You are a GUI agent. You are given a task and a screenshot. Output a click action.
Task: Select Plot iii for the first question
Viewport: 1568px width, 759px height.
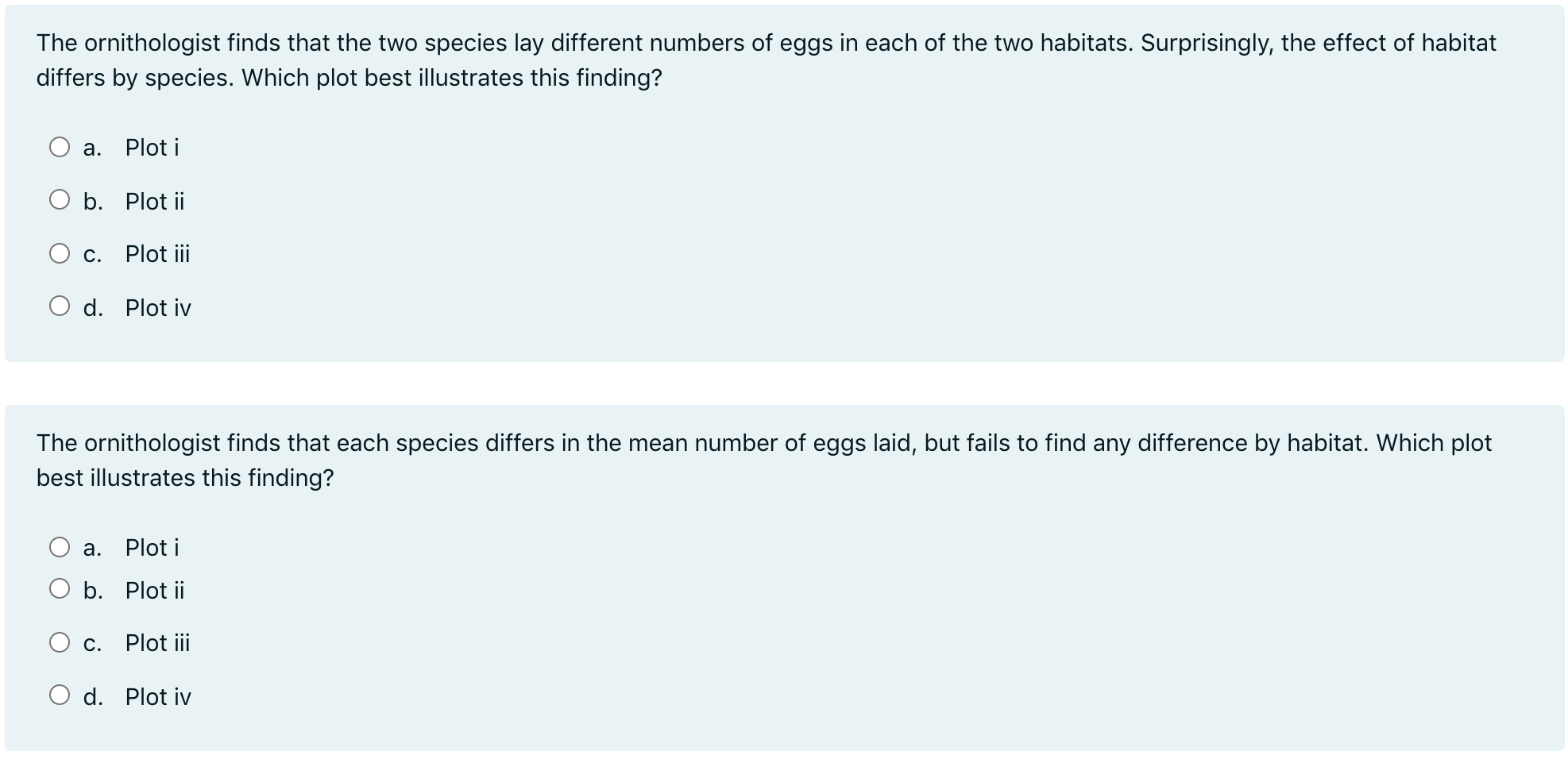[x=60, y=252]
